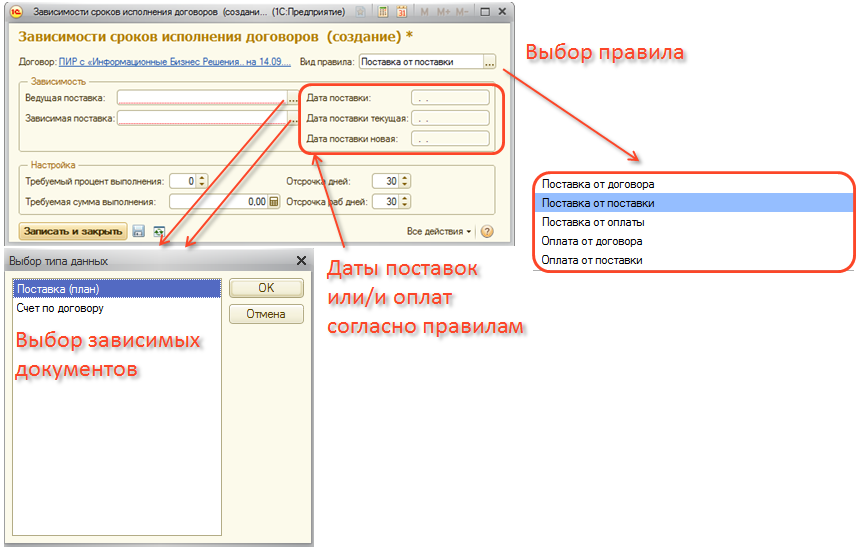The height and width of the screenshot is (549, 858).
Task: Open Вид правила selection ellipsis button
Action: 489,62
